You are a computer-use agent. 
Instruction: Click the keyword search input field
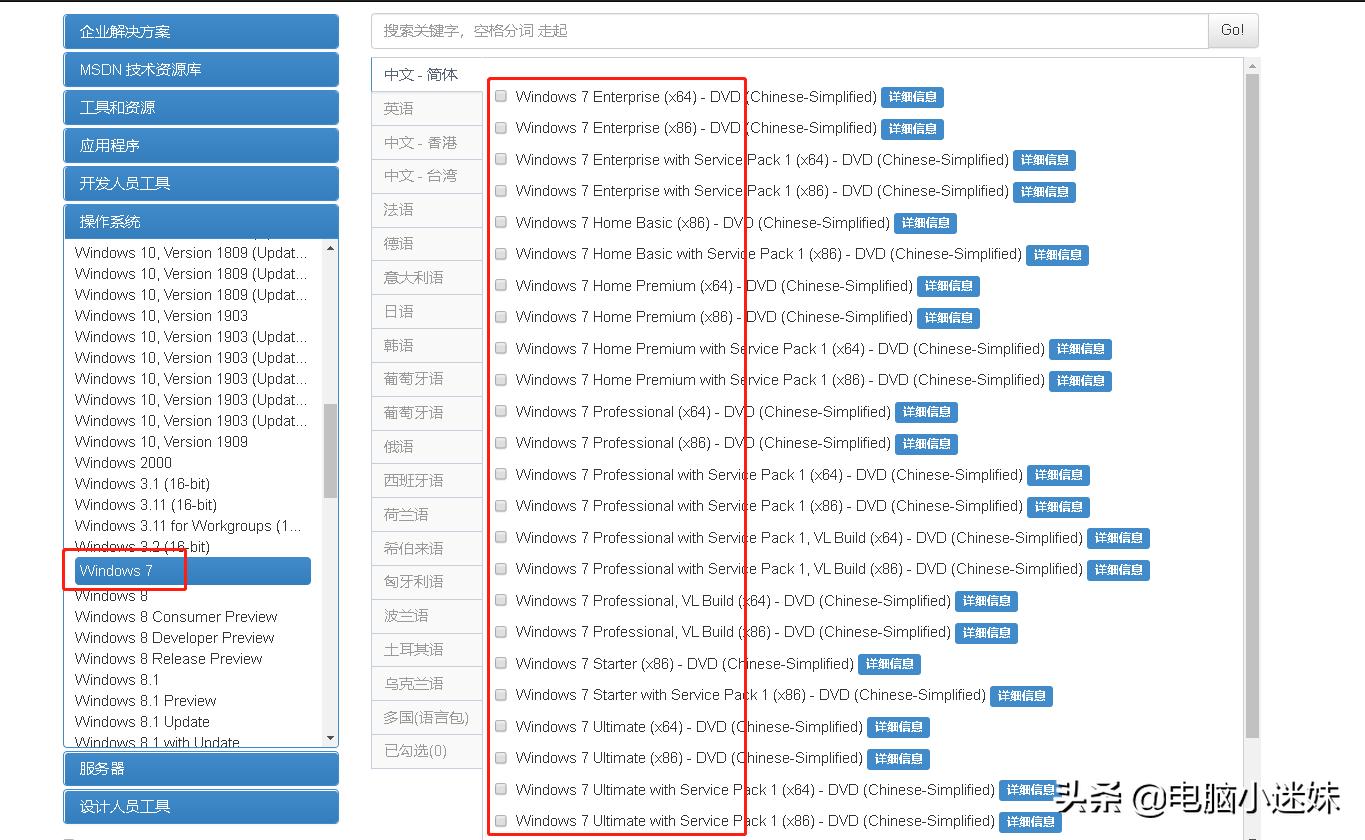coord(788,31)
